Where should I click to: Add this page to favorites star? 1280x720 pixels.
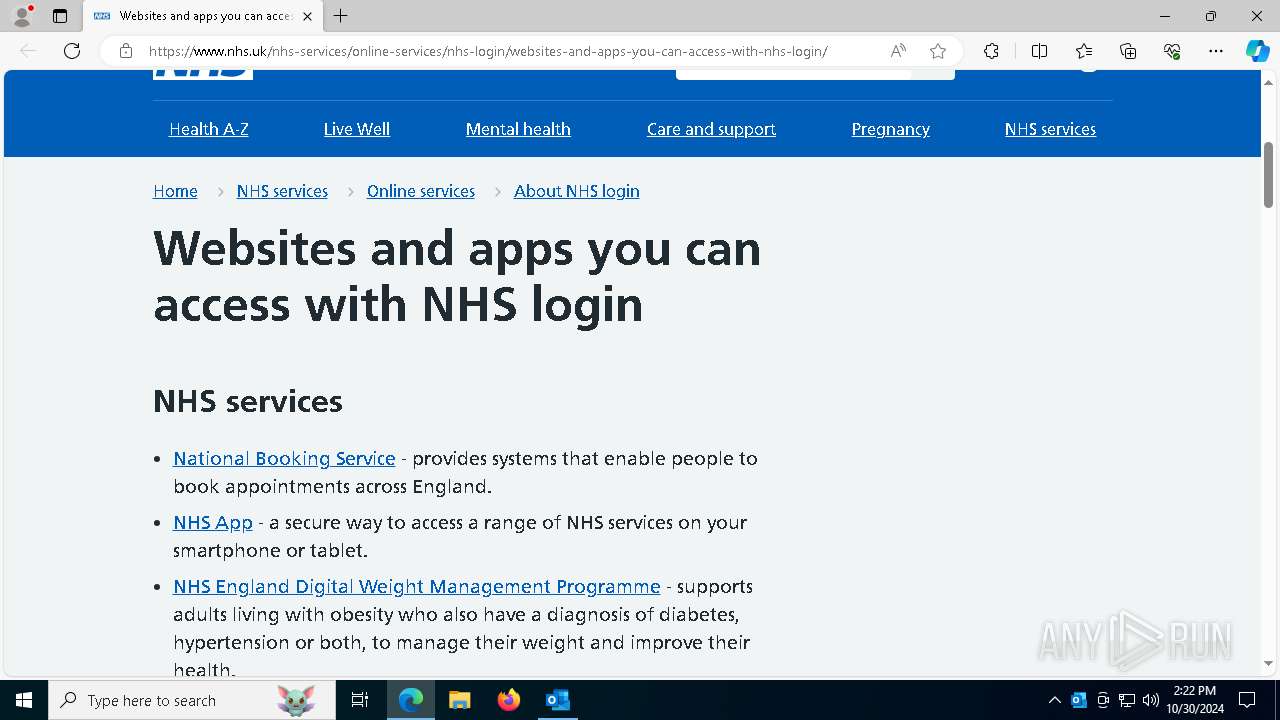[x=937, y=51]
